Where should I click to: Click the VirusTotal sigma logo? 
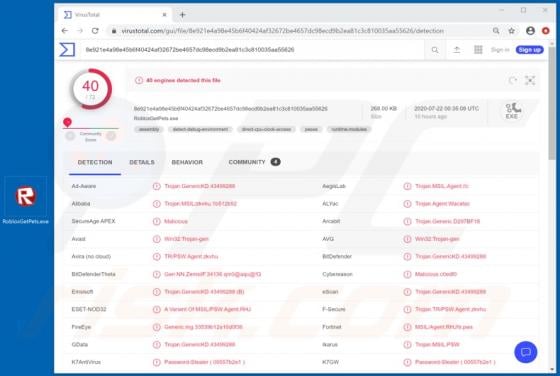click(x=67, y=50)
